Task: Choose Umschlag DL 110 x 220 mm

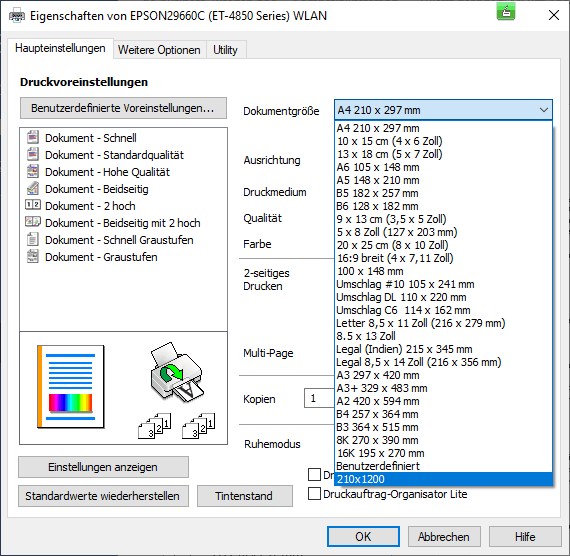Action: 443,297
